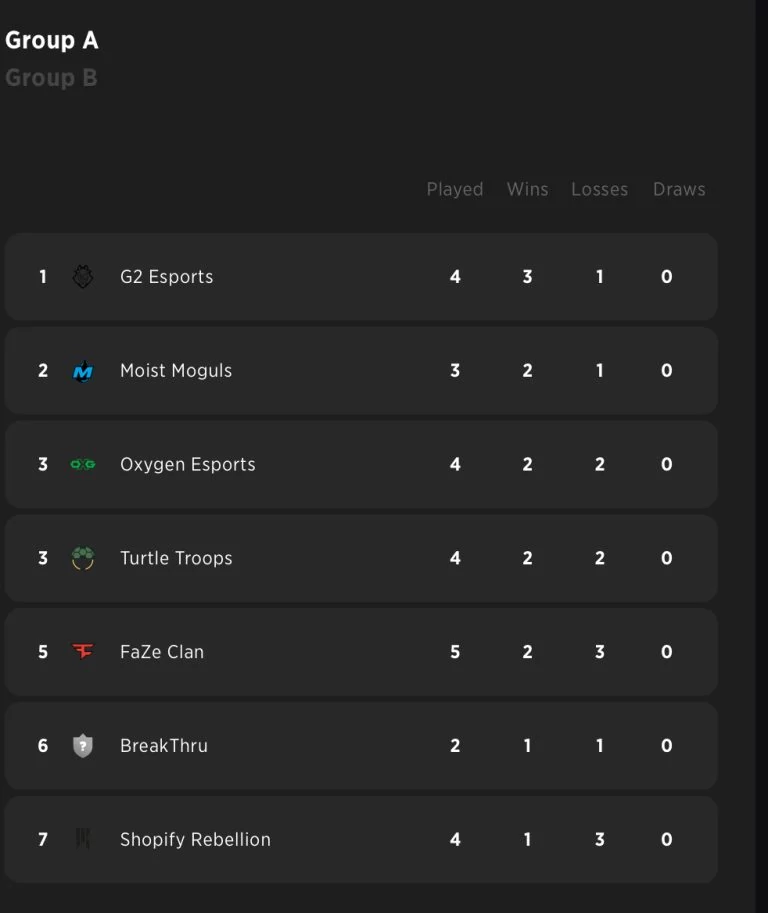The image size is (768, 913).
Task: Switch to the Group B standings
Action: coord(51,77)
